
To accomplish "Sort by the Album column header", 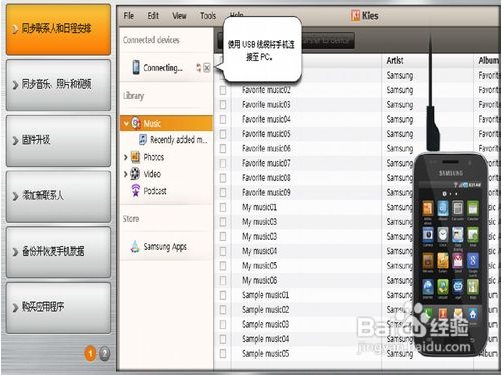I will pyautogui.click(x=489, y=61).
